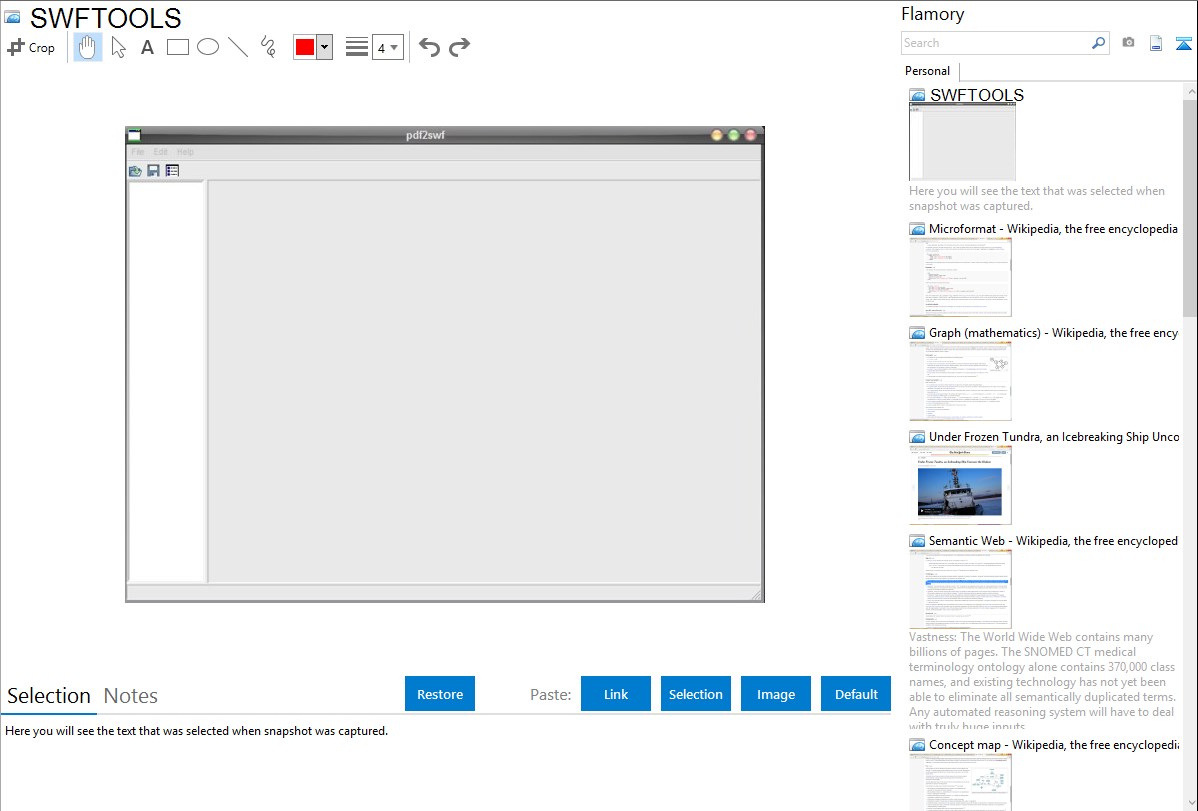Viewport: 1198px width, 811px height.
Task: Select the Rectangle drawing tool
Action: 177,47
